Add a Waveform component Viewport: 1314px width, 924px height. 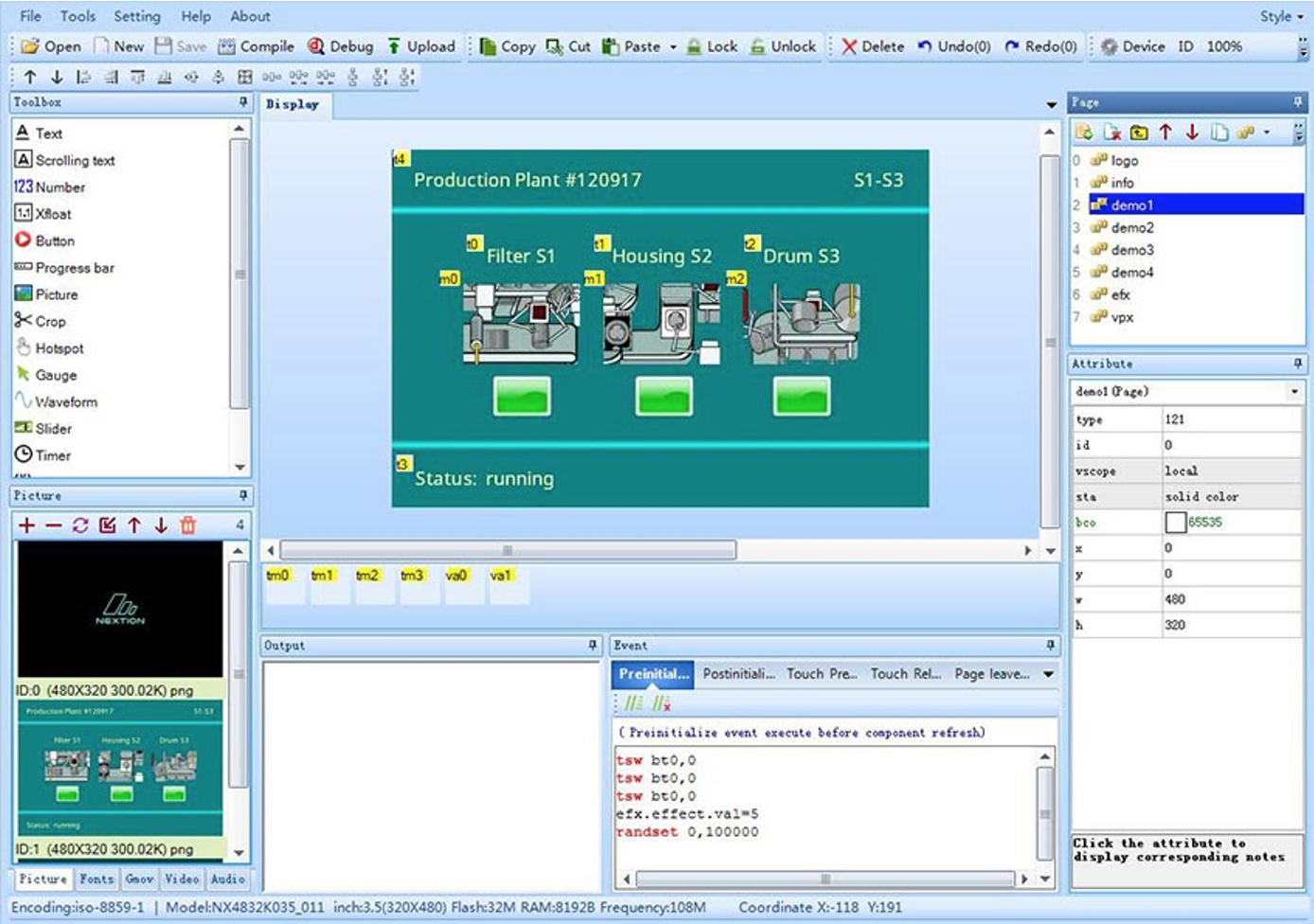pos(56,401)
